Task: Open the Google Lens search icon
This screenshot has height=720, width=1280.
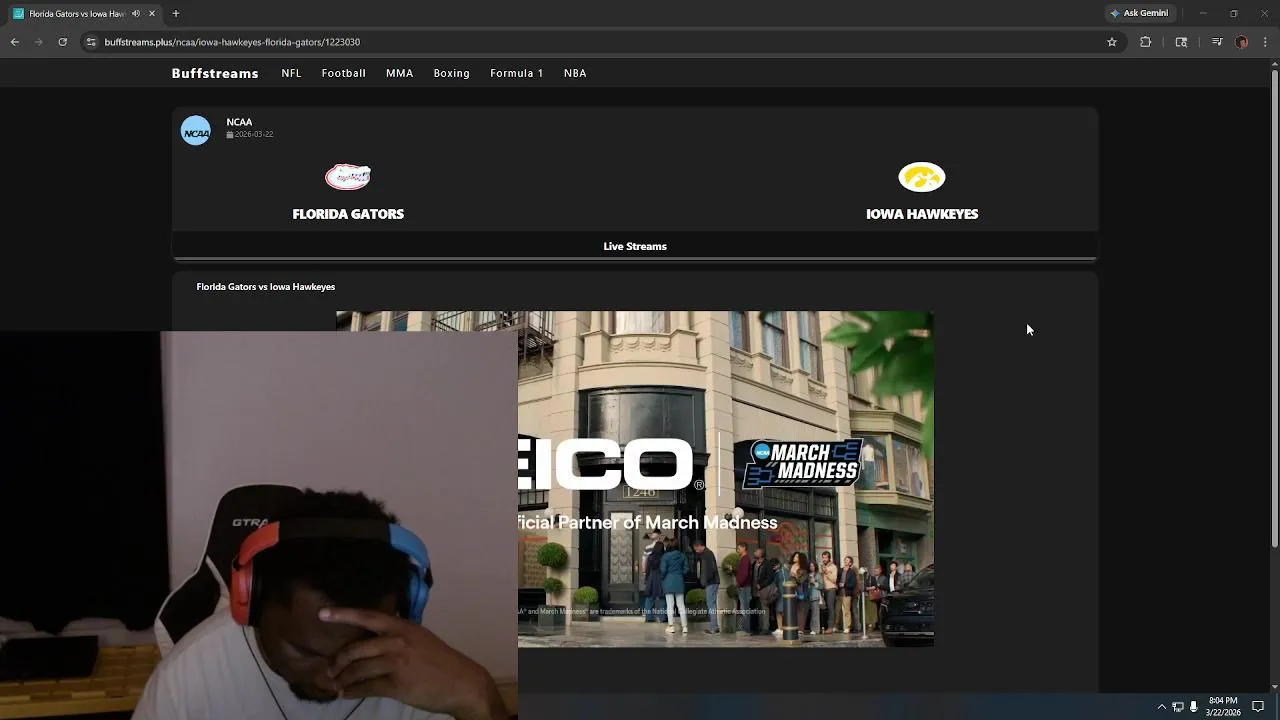Action: click(x=1181, y=42)
